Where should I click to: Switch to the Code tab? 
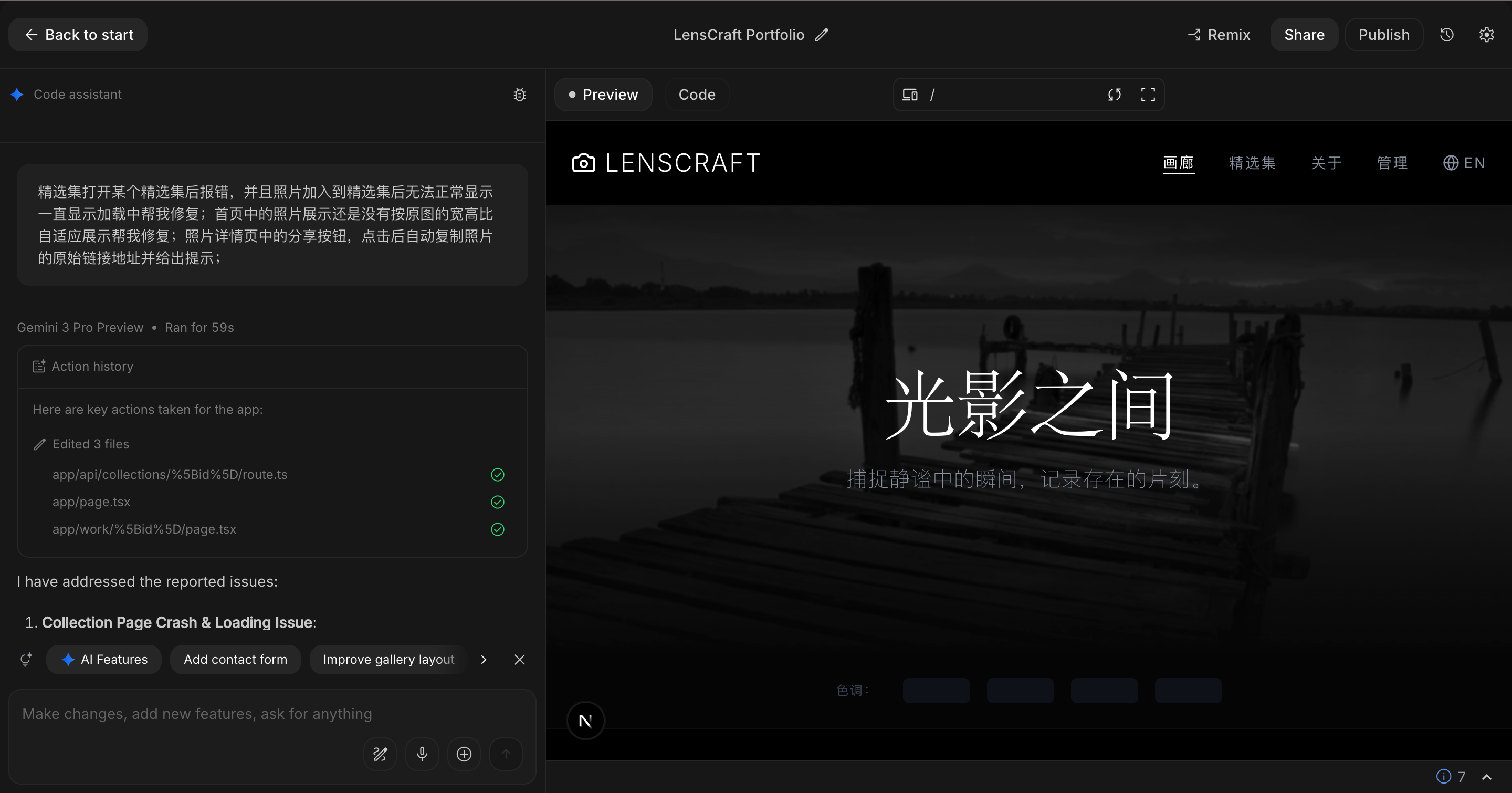[697, 95]
